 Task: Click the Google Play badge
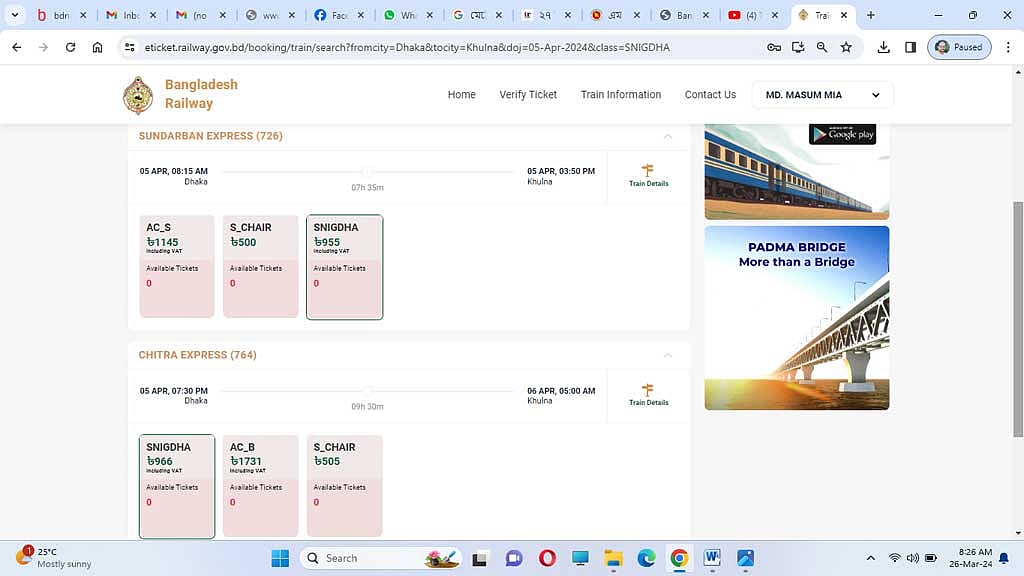(x=842, y=133)
